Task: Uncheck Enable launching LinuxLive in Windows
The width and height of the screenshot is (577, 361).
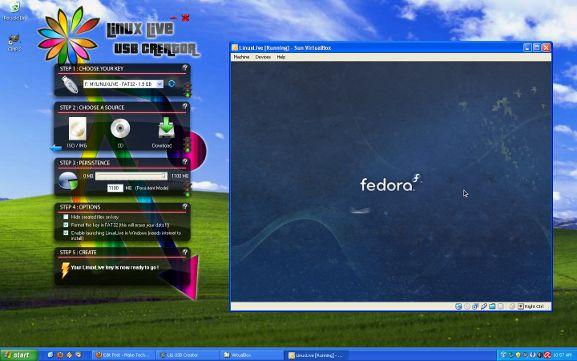Action: 66,233
